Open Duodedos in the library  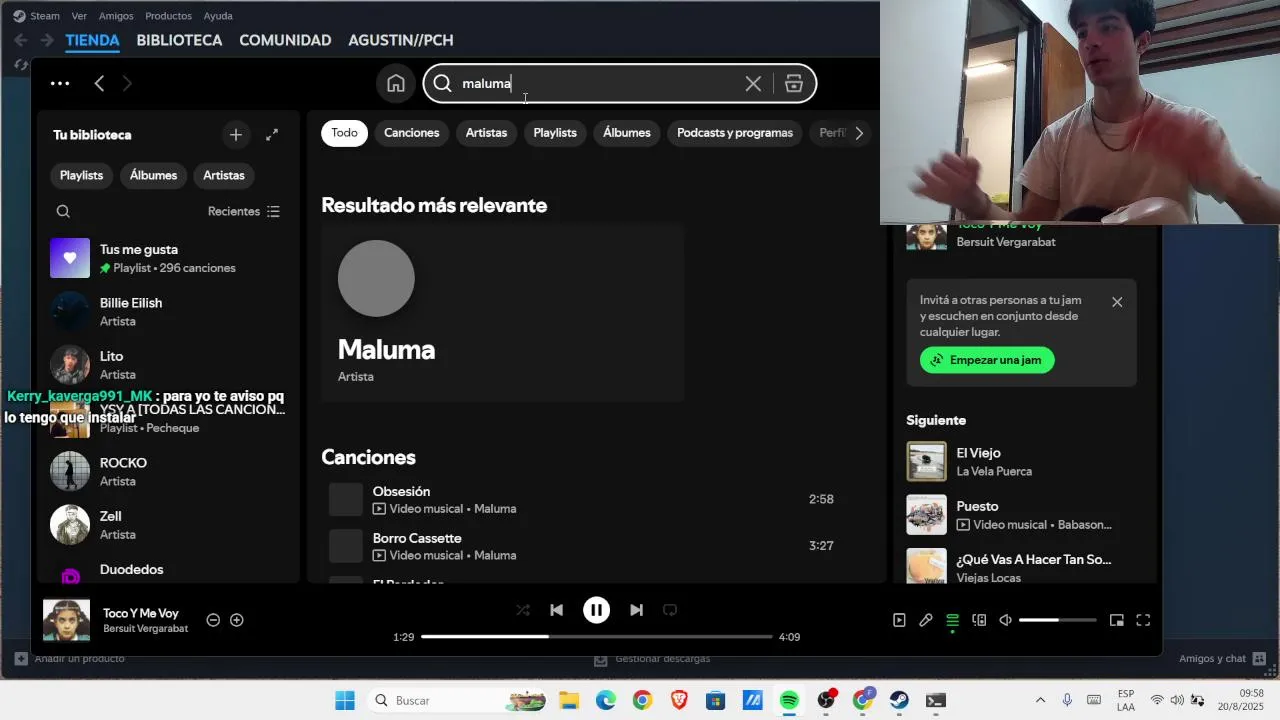168,571
